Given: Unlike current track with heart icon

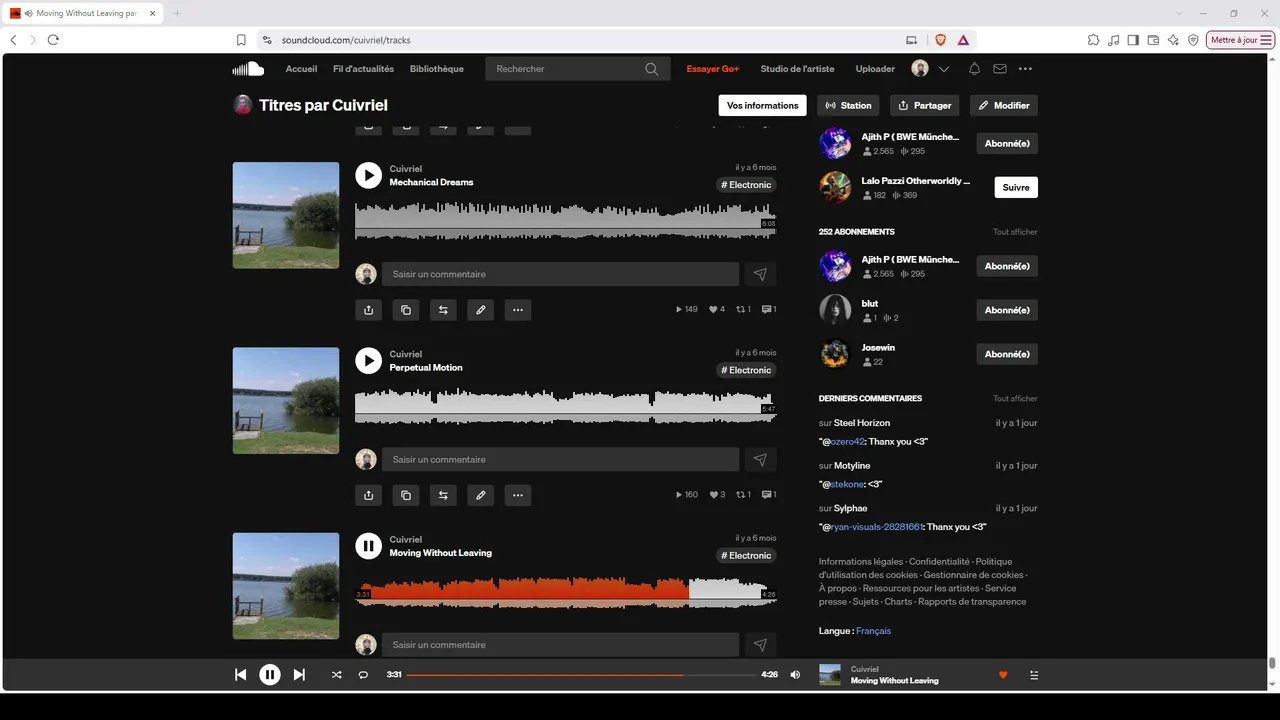Looking at the screenshot, I should (1003, 675).
